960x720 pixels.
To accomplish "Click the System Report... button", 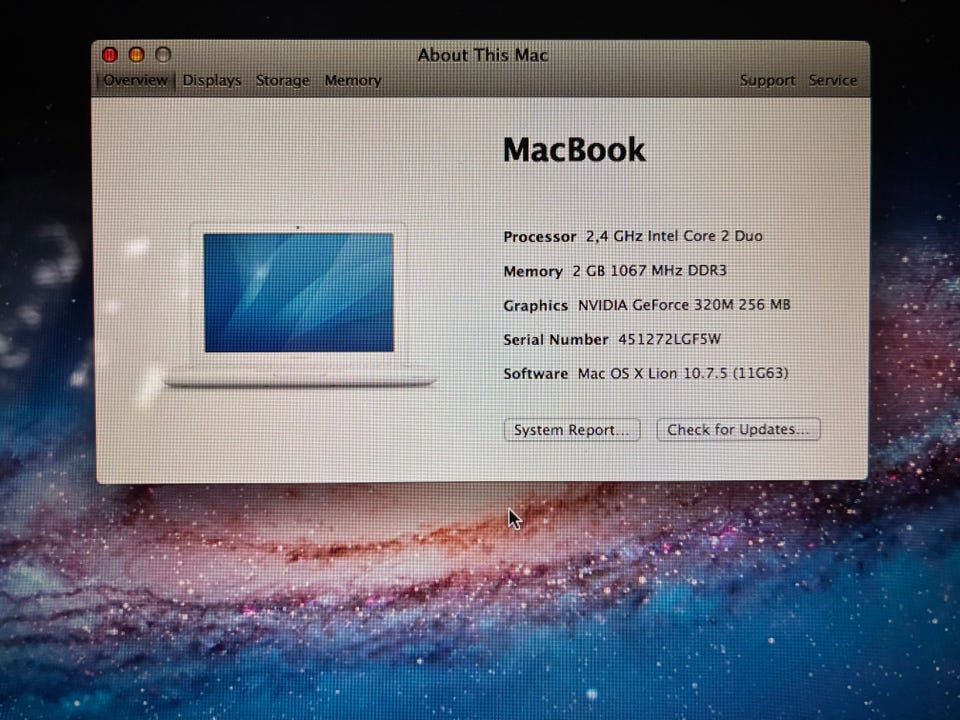I will (572, 430).
